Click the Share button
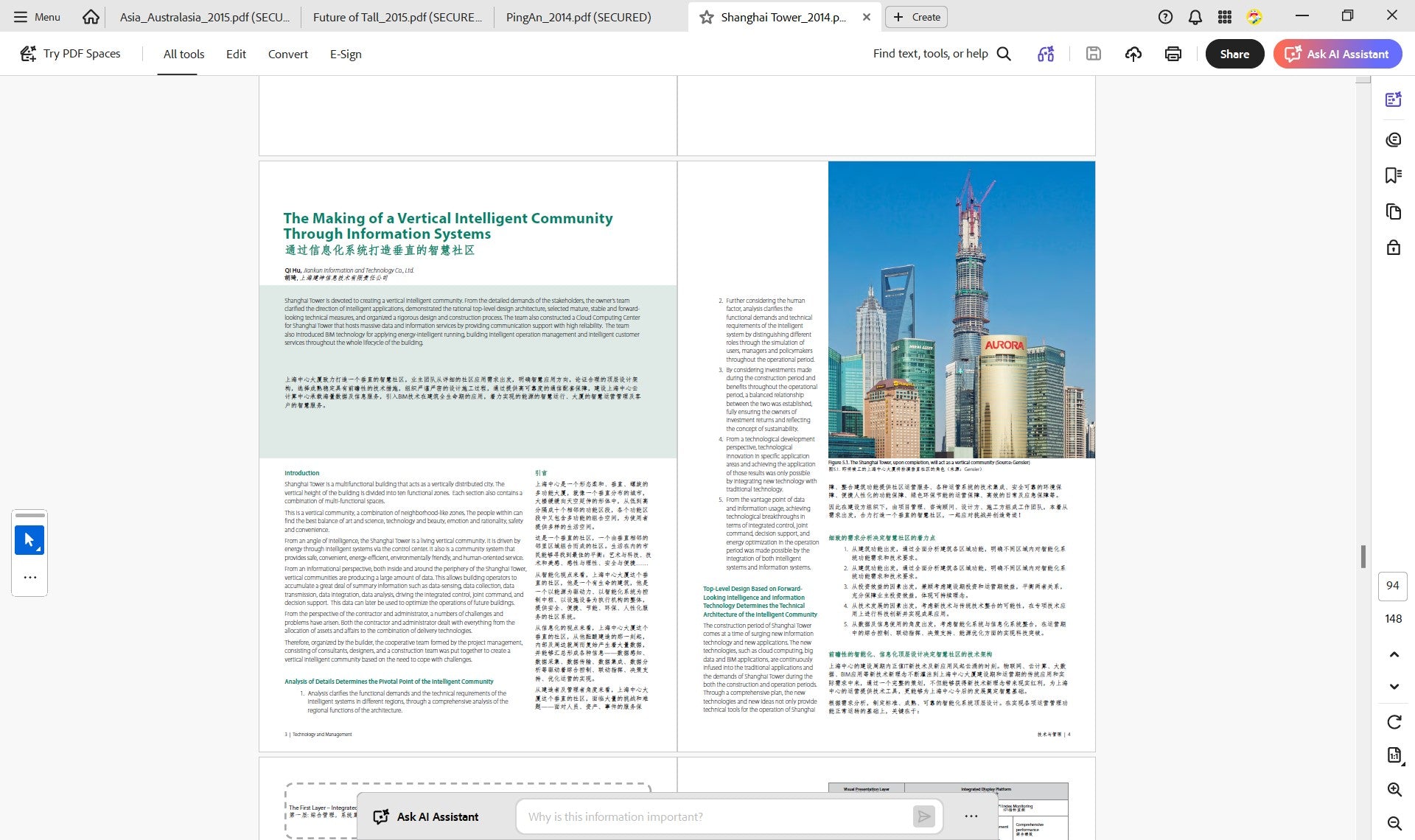The width and height of the screenshot is (1415, 840). pyautogui.click(x=1234, y=54)
